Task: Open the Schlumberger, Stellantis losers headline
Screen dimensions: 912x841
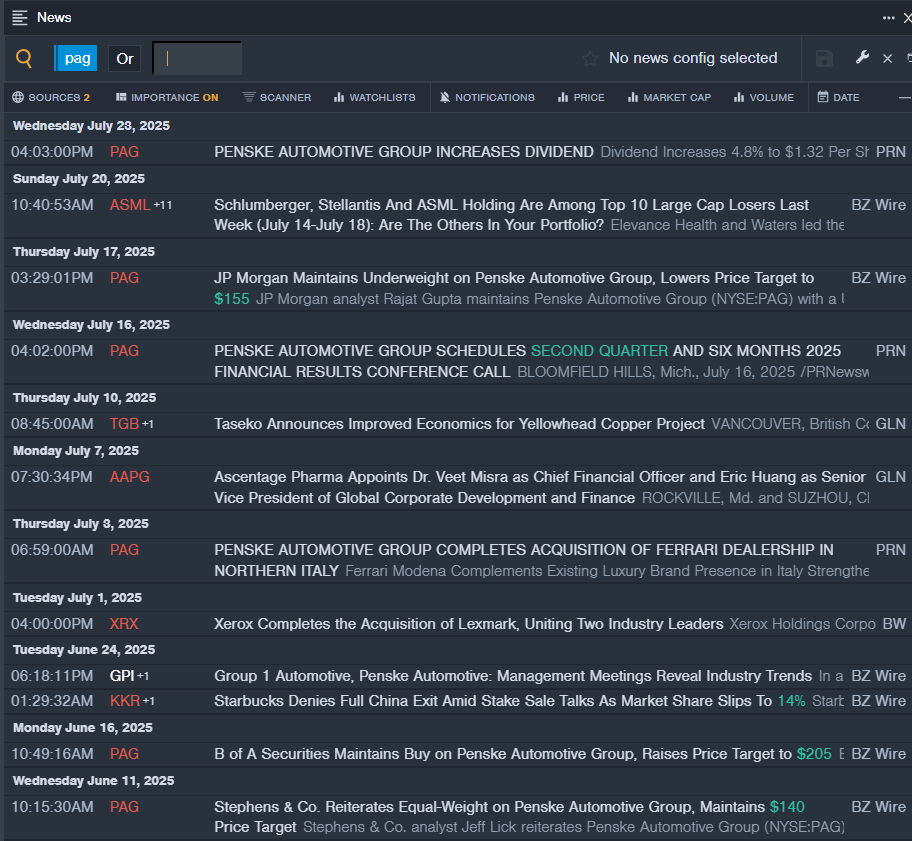Action: coord(511,215)
